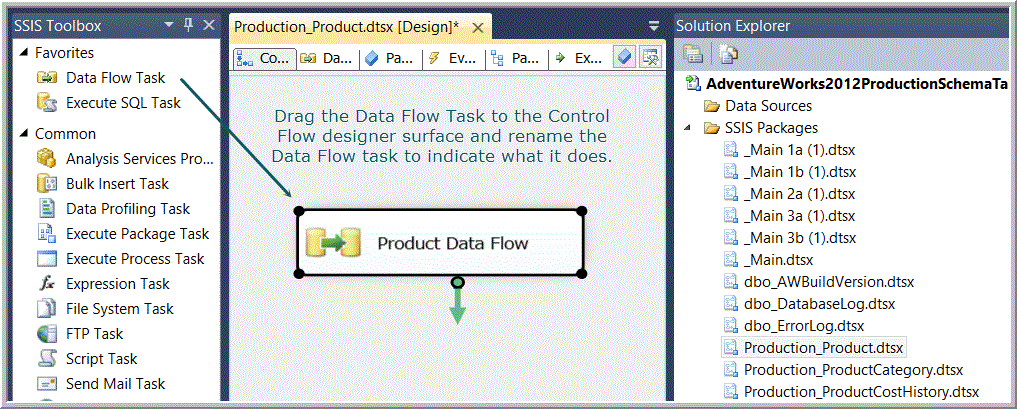Screen dimensions: 1017x409
Task: Switch to the Execution Results tab
Action: [579, 58]
